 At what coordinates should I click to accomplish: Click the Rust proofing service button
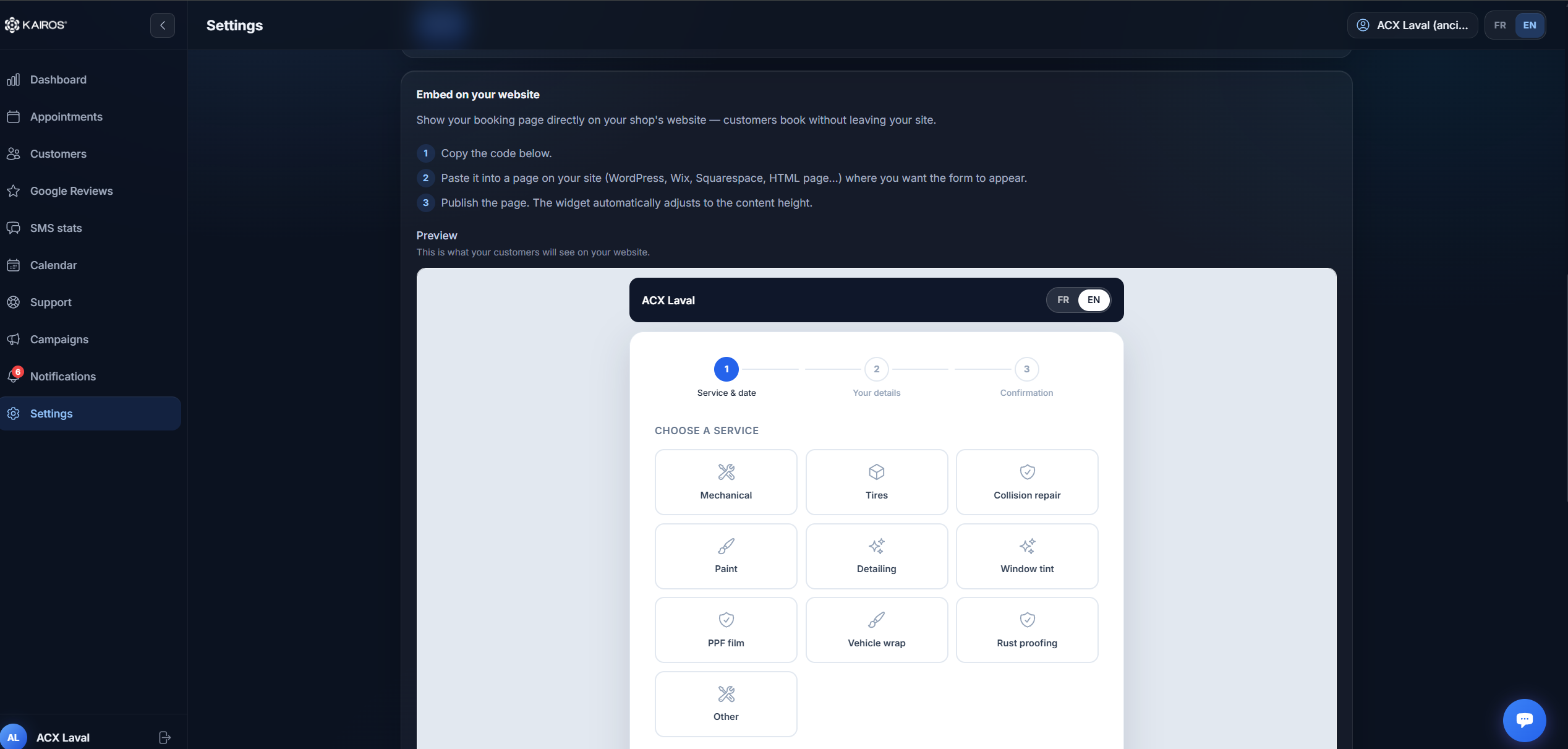(1027, 630)
